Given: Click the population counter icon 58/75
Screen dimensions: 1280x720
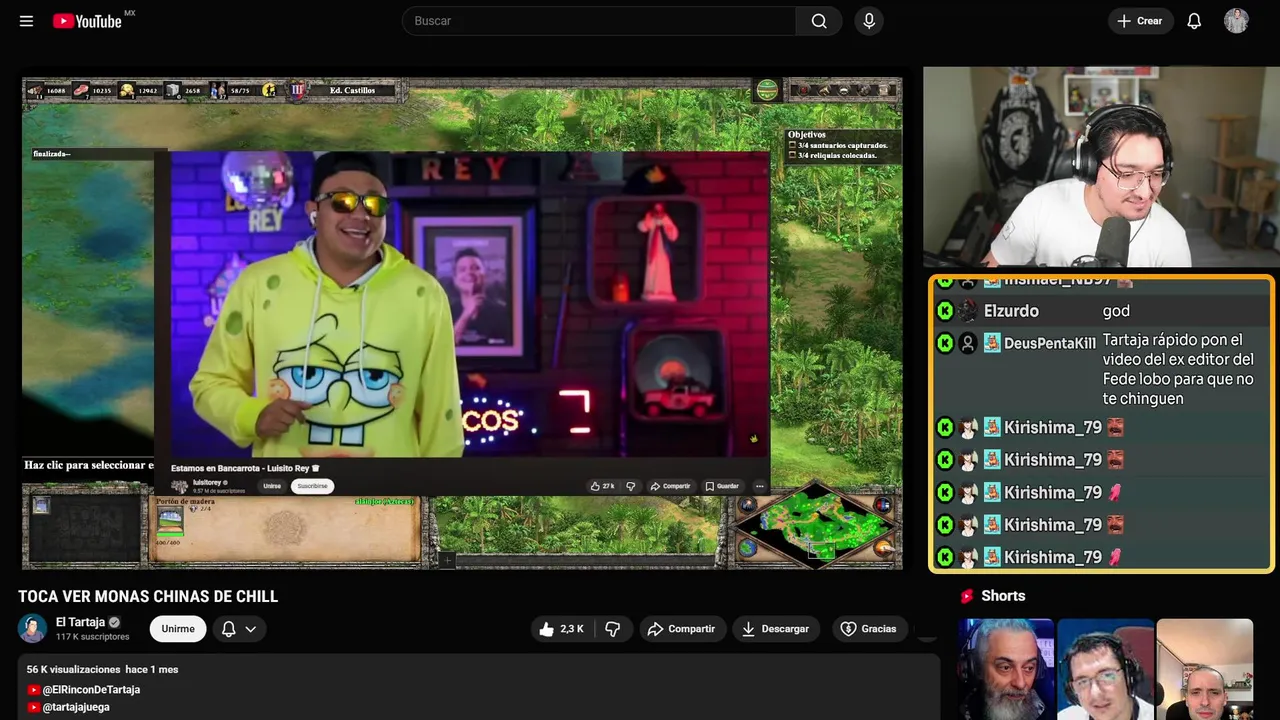Looking at the screenshot, I should coord(218,90).
